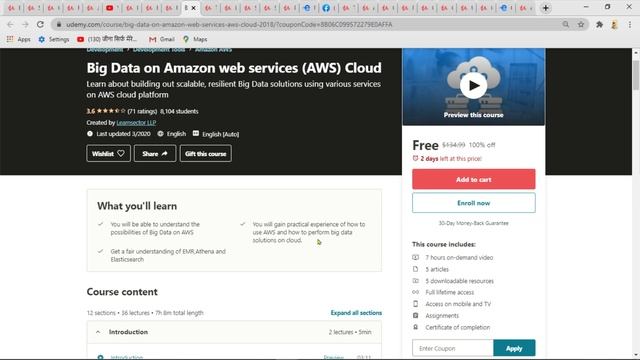Open the Settings bookmark
Screen dimensions: 640x360
[54, 39]
